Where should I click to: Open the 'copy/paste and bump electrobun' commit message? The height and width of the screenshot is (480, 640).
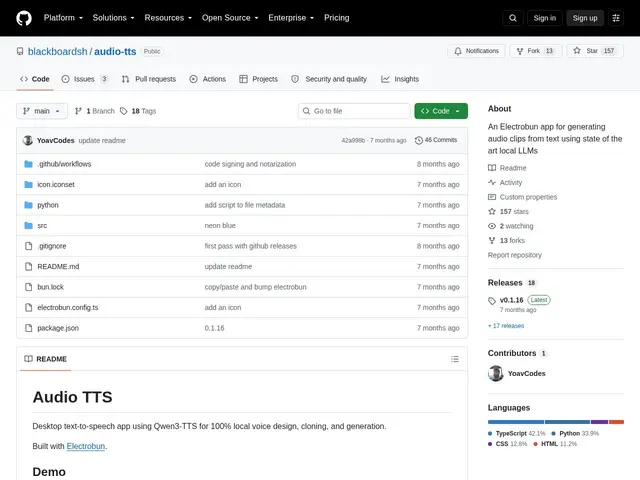coord(256,287)
